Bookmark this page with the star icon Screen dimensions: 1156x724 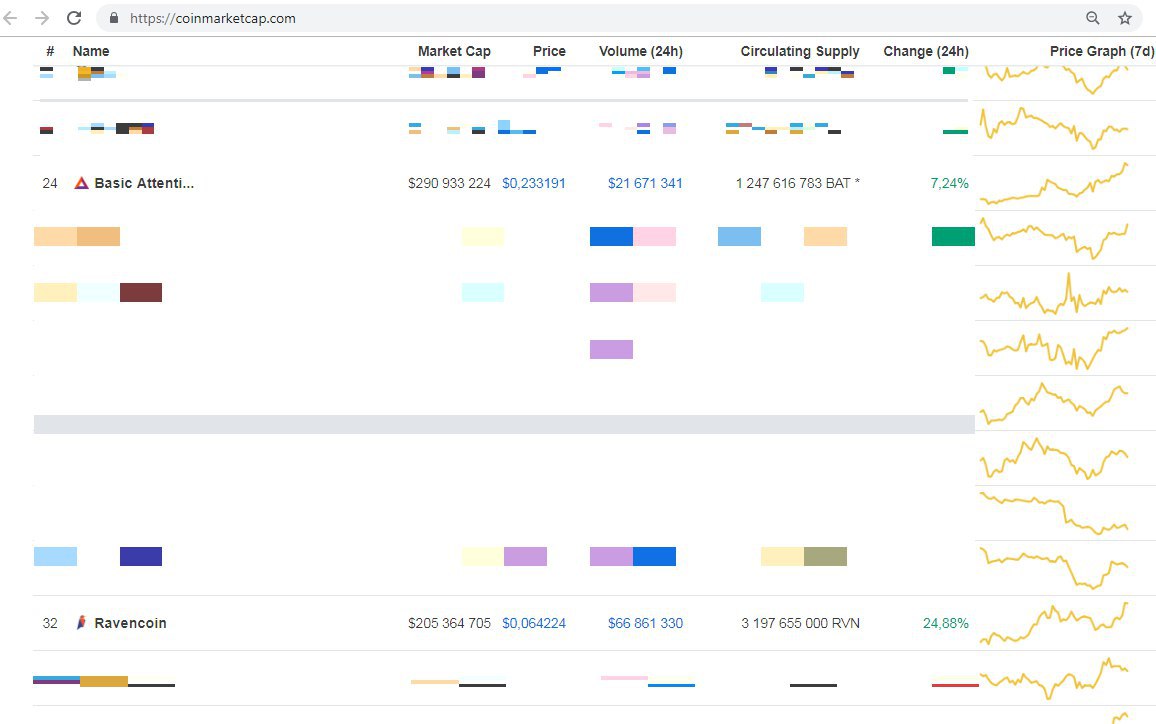(x=1125, y=18)
